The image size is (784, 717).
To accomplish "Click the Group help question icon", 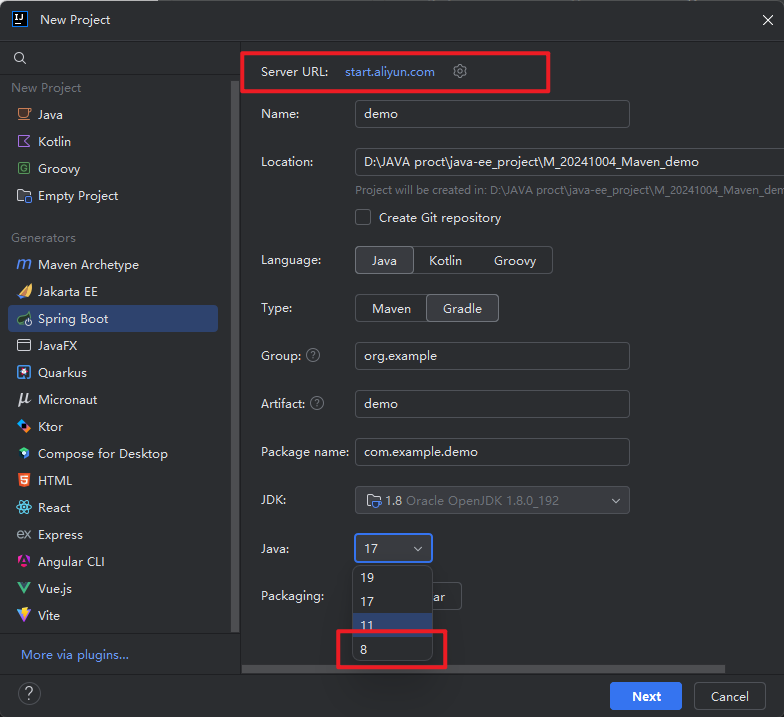I will [x=313, y=356].
